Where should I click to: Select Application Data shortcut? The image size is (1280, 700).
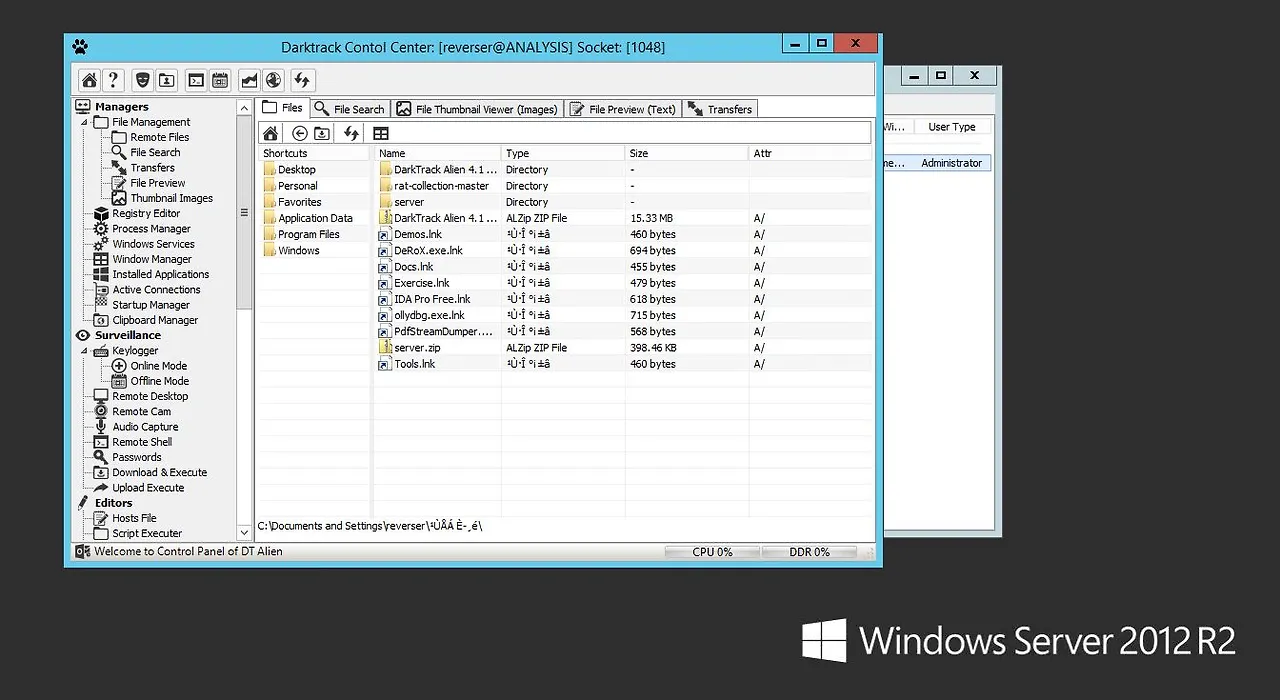coord(315,218)
